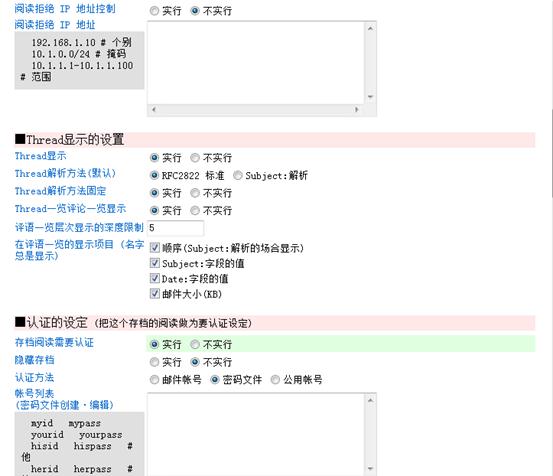Toggle Date:字段的值 checkbox
This screenshot has height=476, width=553.
[154, 279]
